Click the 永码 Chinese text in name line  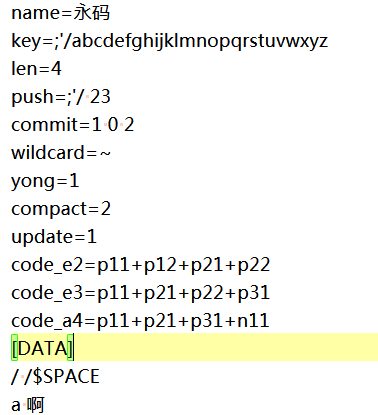pyautogui.click(x=92, y=13)
